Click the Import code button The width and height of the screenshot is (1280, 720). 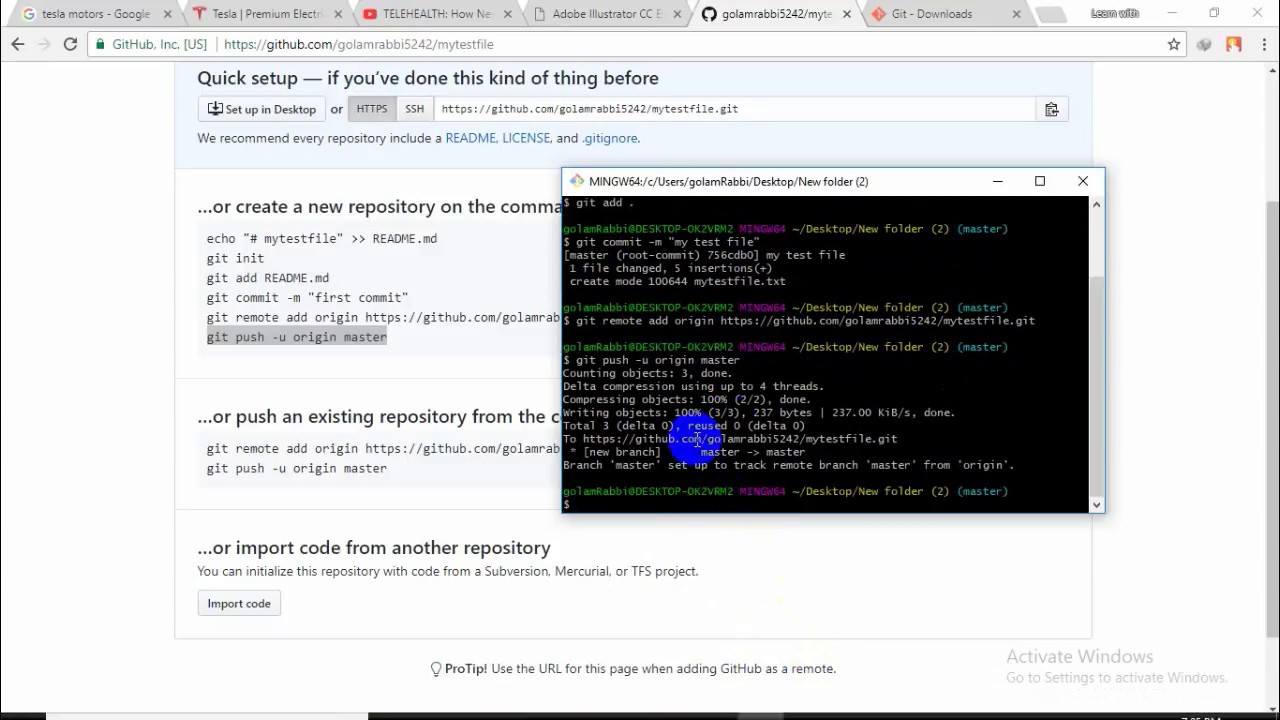(239, 603)
